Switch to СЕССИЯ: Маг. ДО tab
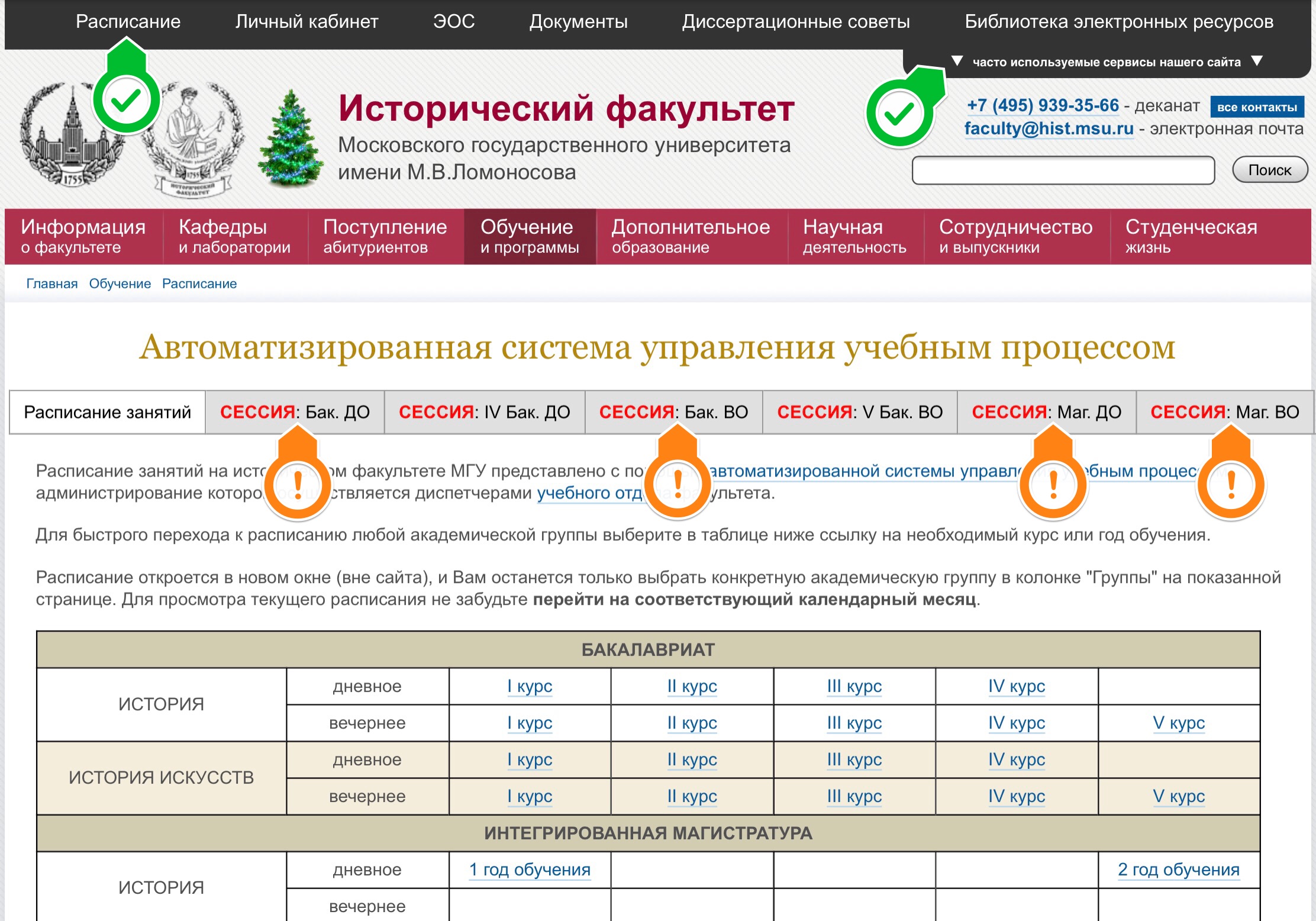Viewport: 1316px width, 921px height. click(1047, 412)
